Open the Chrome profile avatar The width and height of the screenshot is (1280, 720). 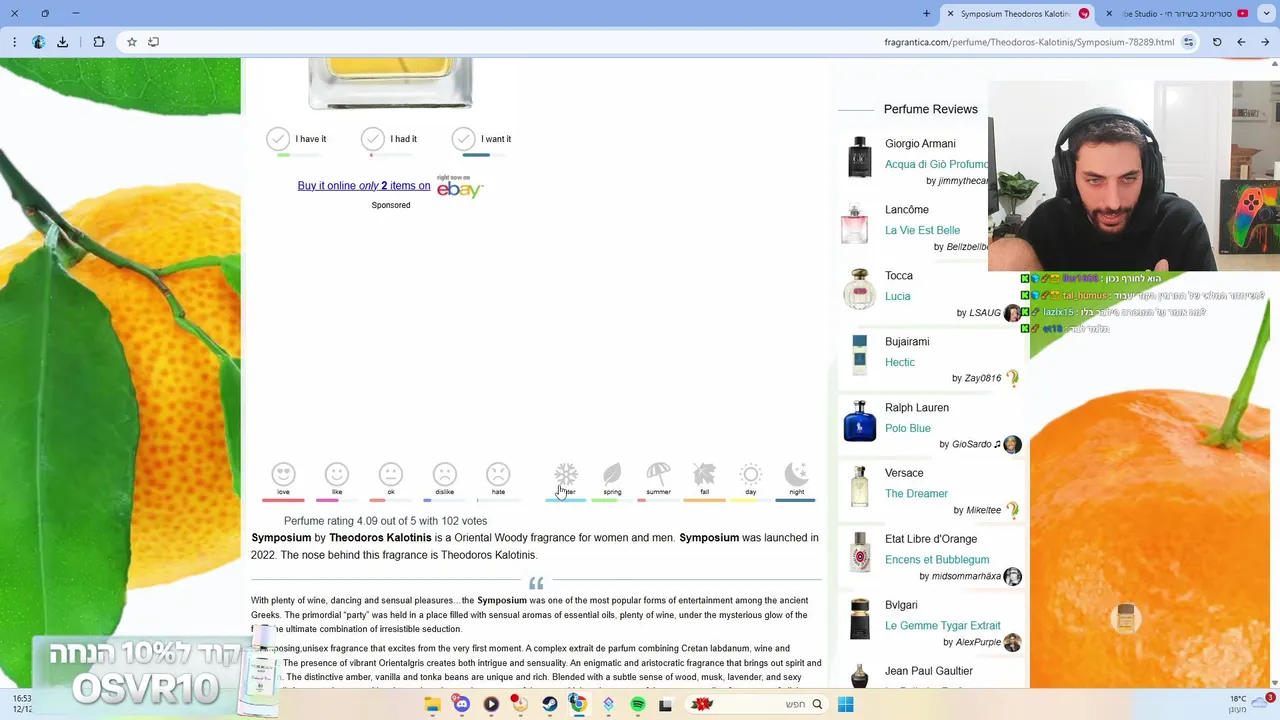coord(38,42)
